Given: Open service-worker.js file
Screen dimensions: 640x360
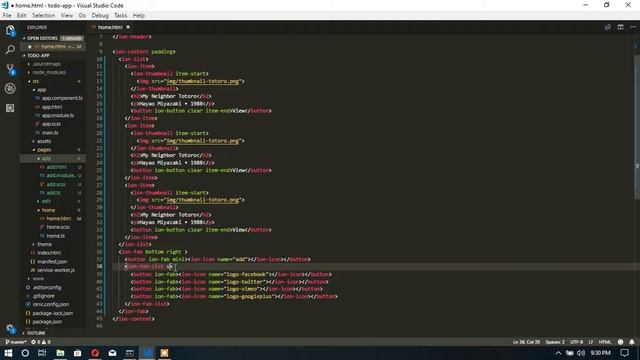Looking at the screenshot, I should pos(56,270).
